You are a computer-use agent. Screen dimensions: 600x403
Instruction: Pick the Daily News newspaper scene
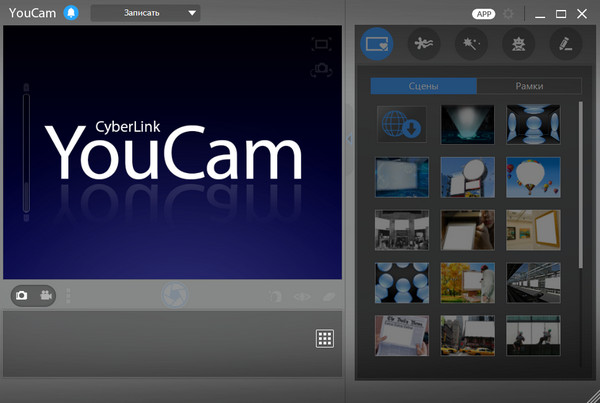tap(402, 336)
